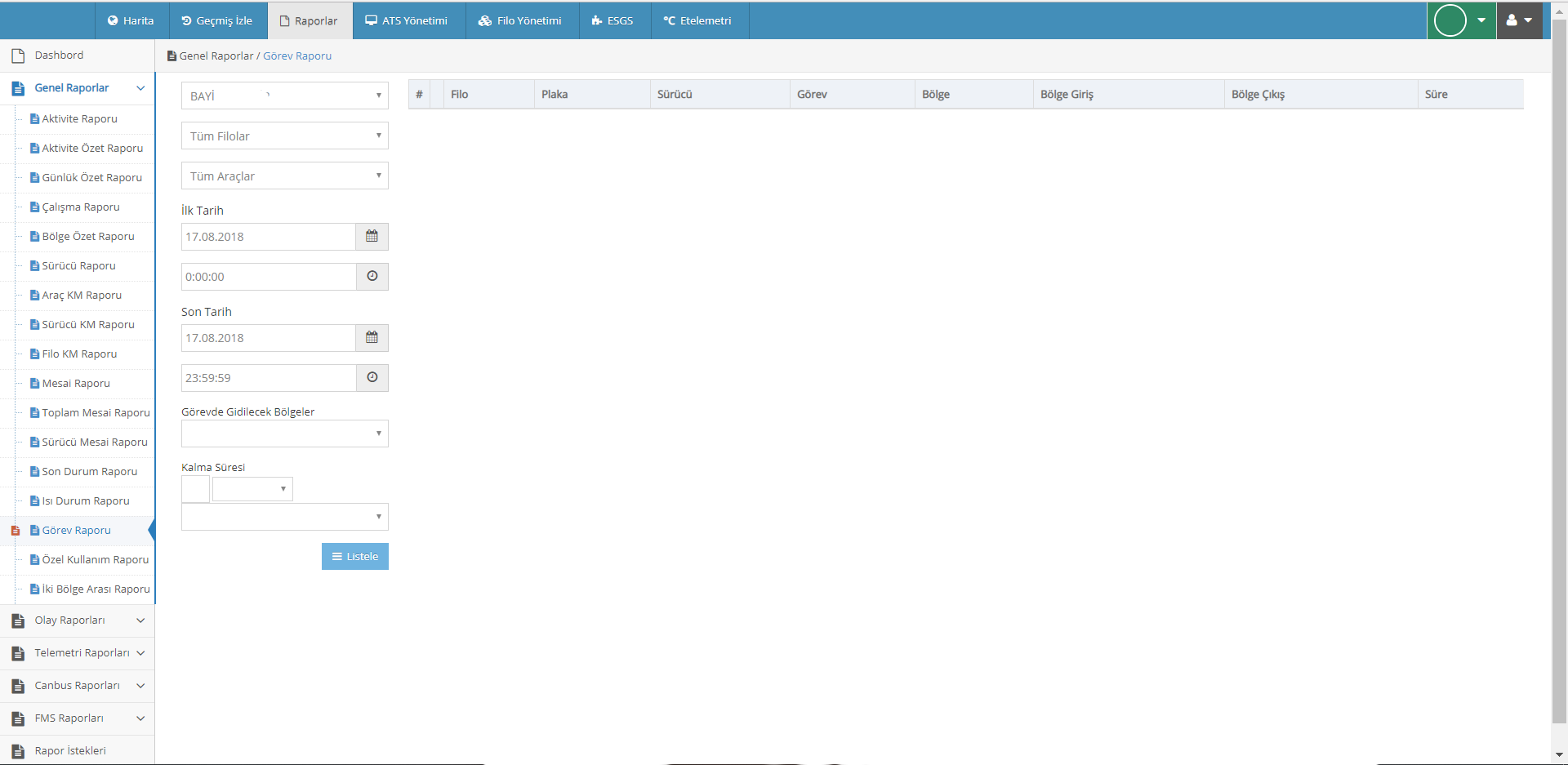The height and width of the screenshot is (765, 1568).
Task: Expand Canbus Raporları section
Action: pos(77,686)
